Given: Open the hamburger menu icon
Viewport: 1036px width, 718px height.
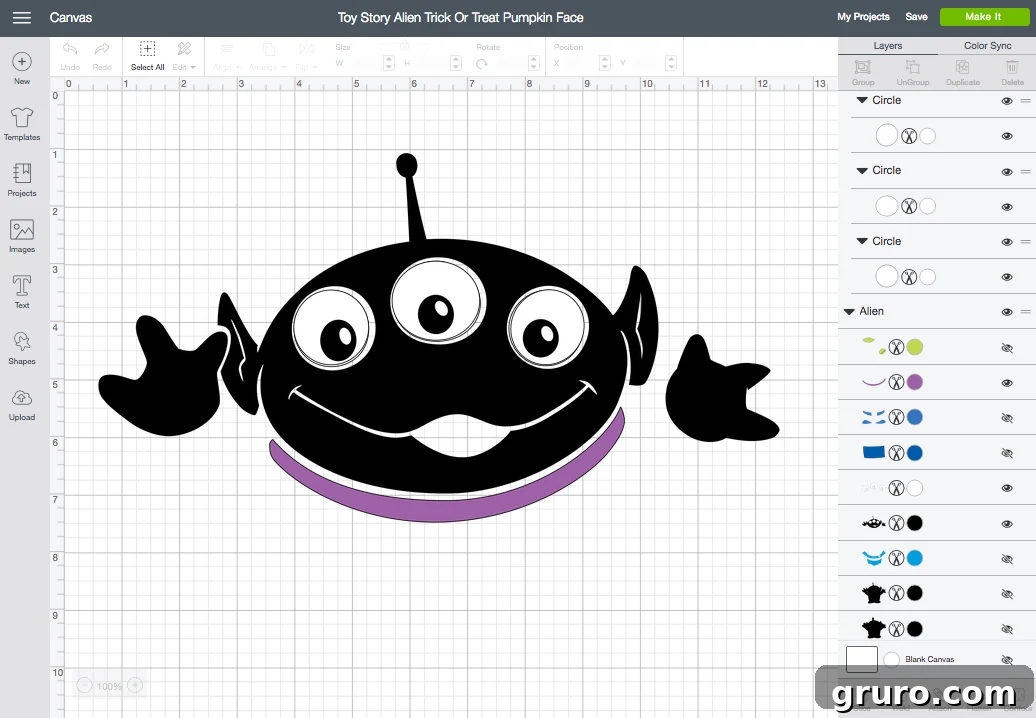Looking at the screenshot, I should tap(22, 18).
